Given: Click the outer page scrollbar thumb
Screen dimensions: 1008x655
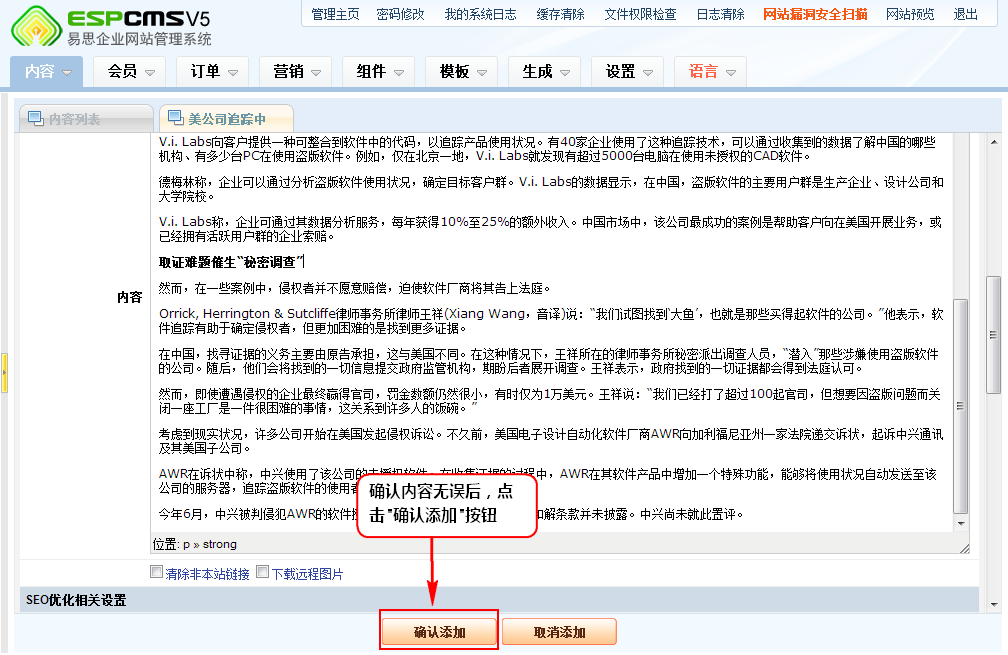Looking at the screenshot, I should coord(994,335).
